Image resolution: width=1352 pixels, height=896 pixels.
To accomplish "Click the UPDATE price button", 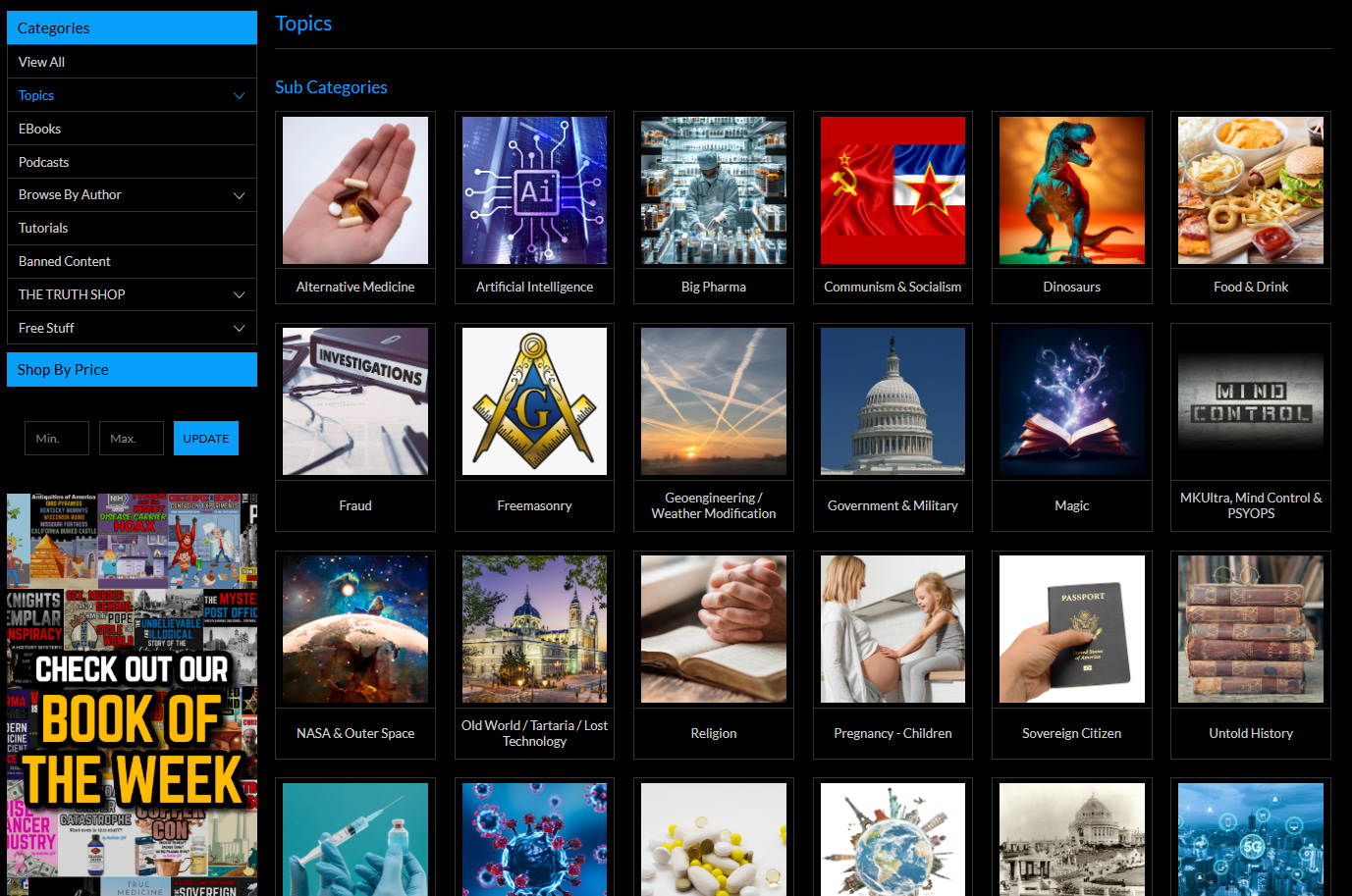I will 206,439.
